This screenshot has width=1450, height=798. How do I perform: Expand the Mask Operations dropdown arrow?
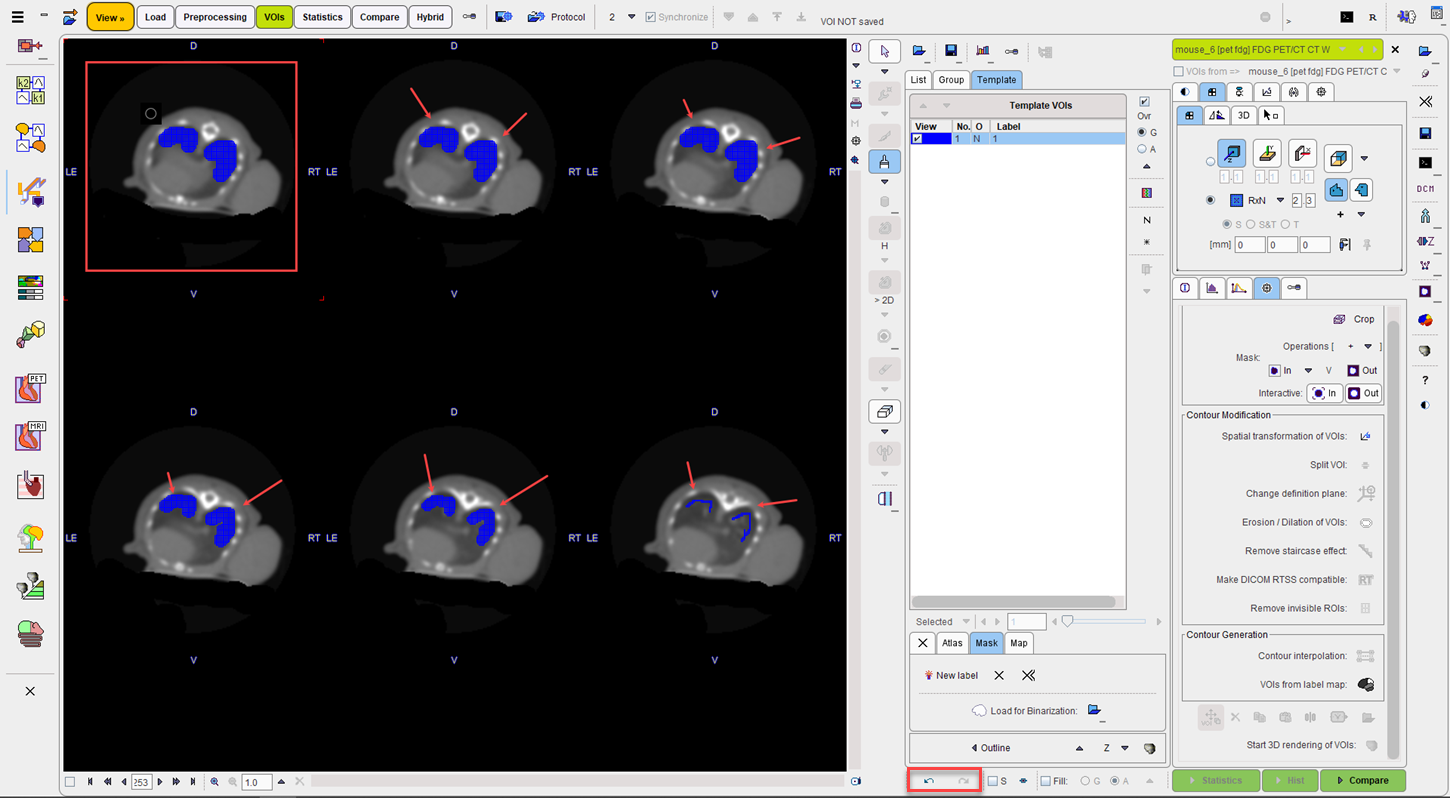pos(1368,347)
